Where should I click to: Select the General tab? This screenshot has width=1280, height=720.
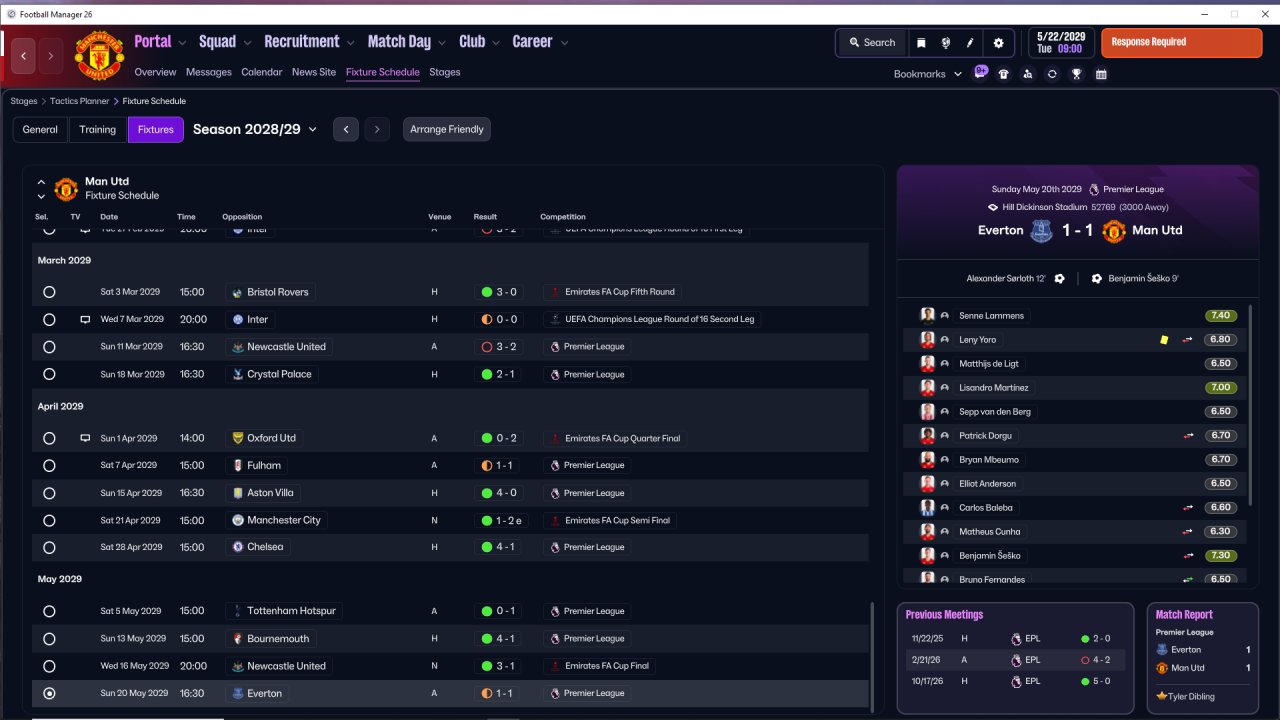40,130
